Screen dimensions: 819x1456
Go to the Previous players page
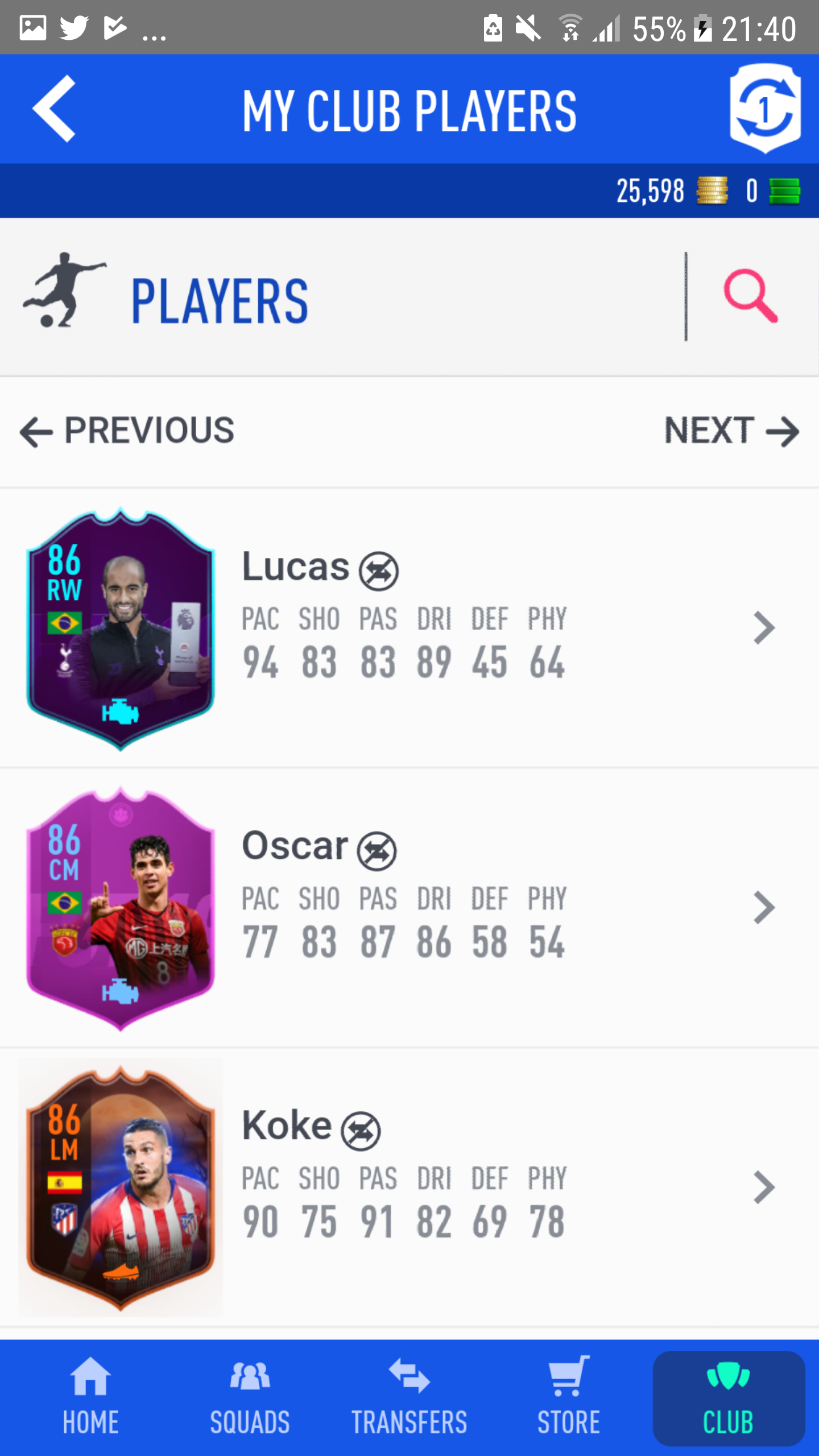(x=127, y=431)
